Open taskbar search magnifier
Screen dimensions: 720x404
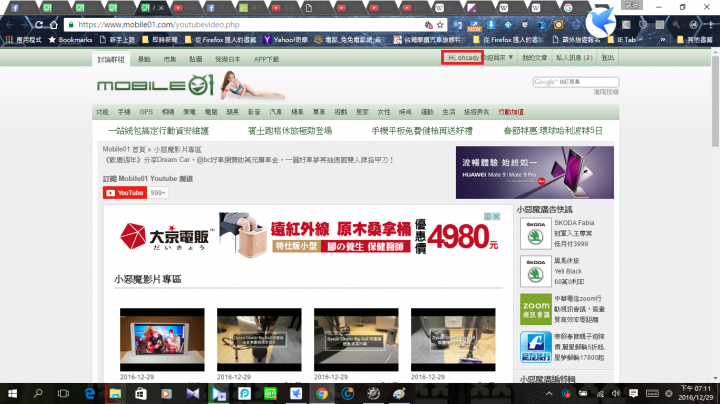tap(38, 393)
